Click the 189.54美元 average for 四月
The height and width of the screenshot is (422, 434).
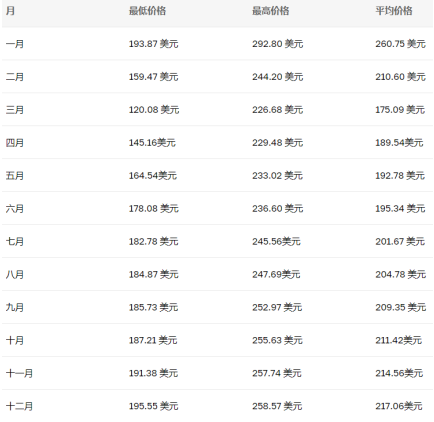399,143
